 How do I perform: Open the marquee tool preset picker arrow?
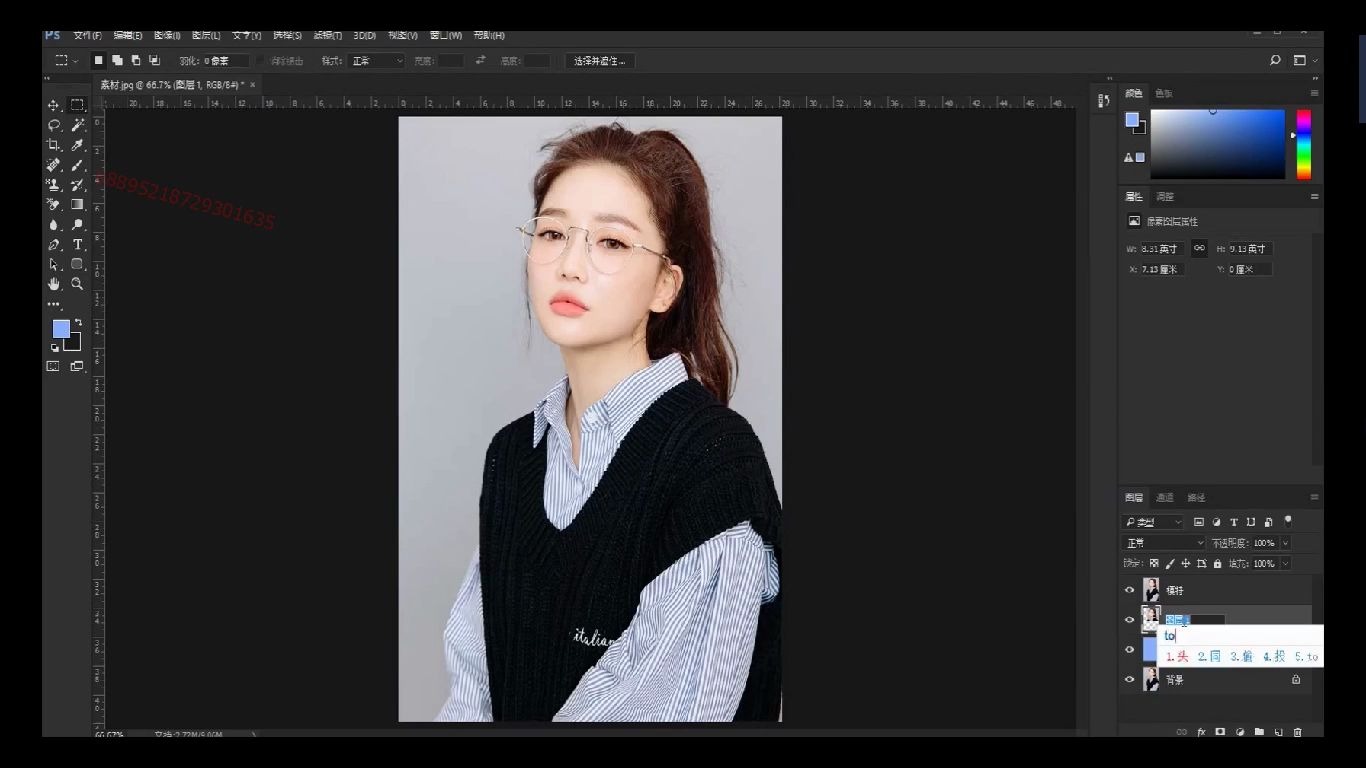pyautogui.click(x=75, y=61)
